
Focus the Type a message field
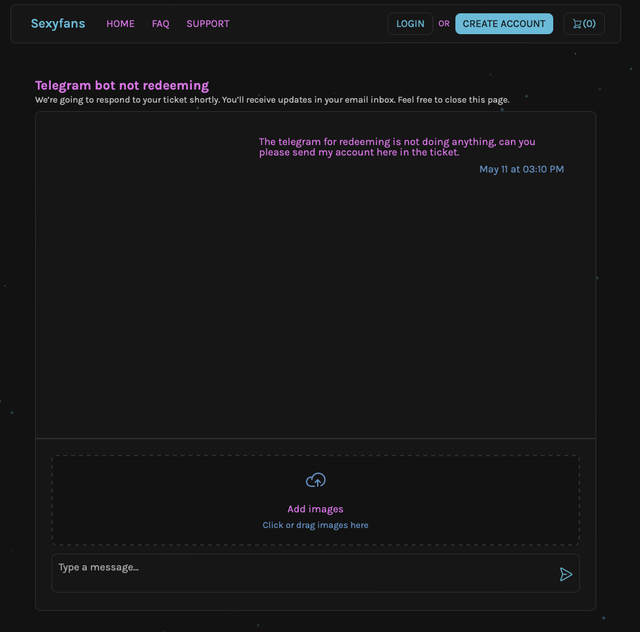(316, 573)
